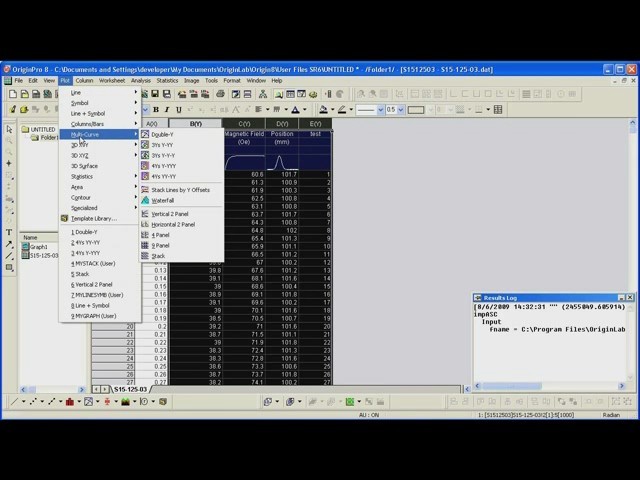Open the line plot dropdown arrow in bottom toolbar
This screenshot has width=640, height=480.
tap(23, 402)
